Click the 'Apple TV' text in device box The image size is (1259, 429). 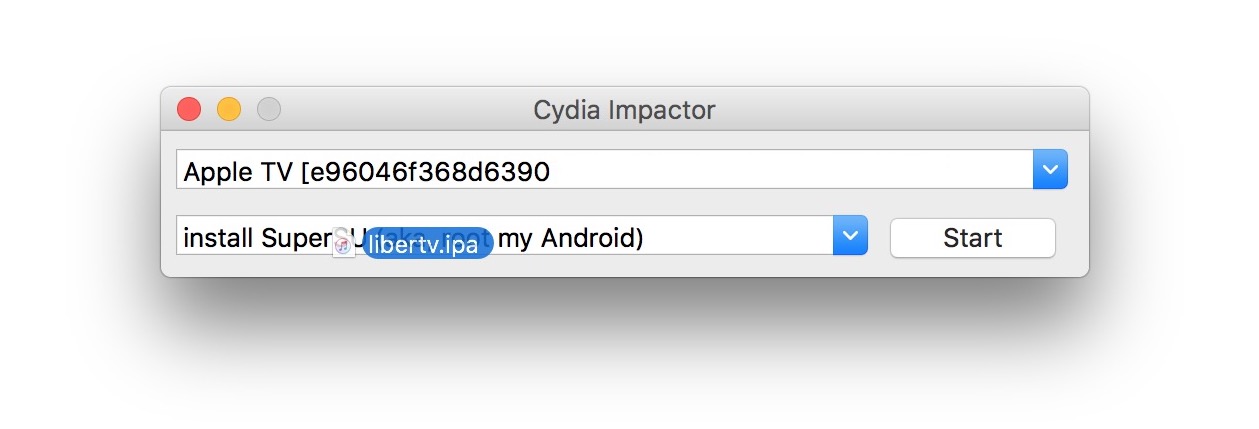click(237, 172)
